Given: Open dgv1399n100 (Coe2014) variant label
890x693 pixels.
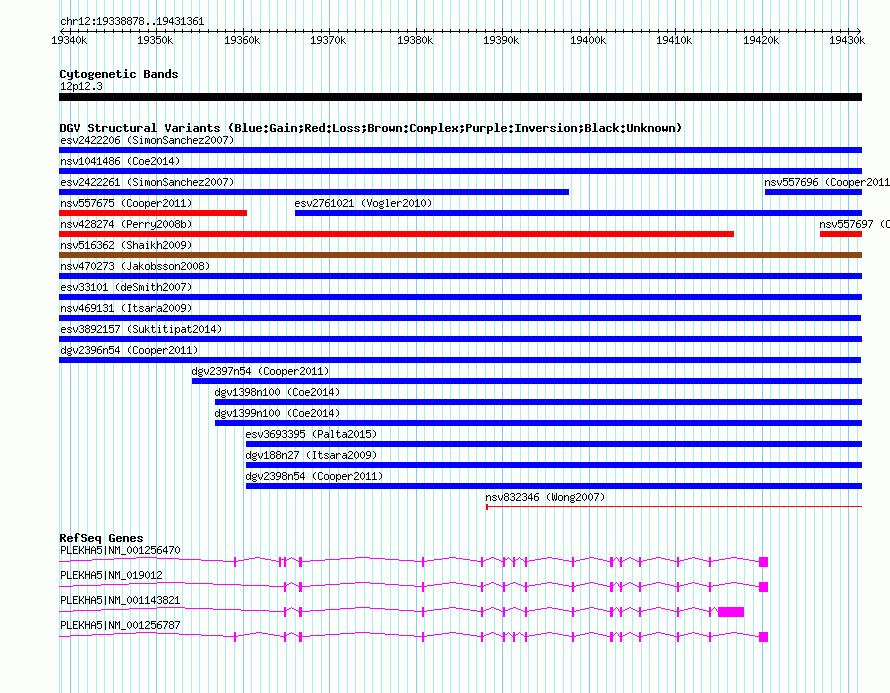Looking at the screenshot, I should [277, 413].
